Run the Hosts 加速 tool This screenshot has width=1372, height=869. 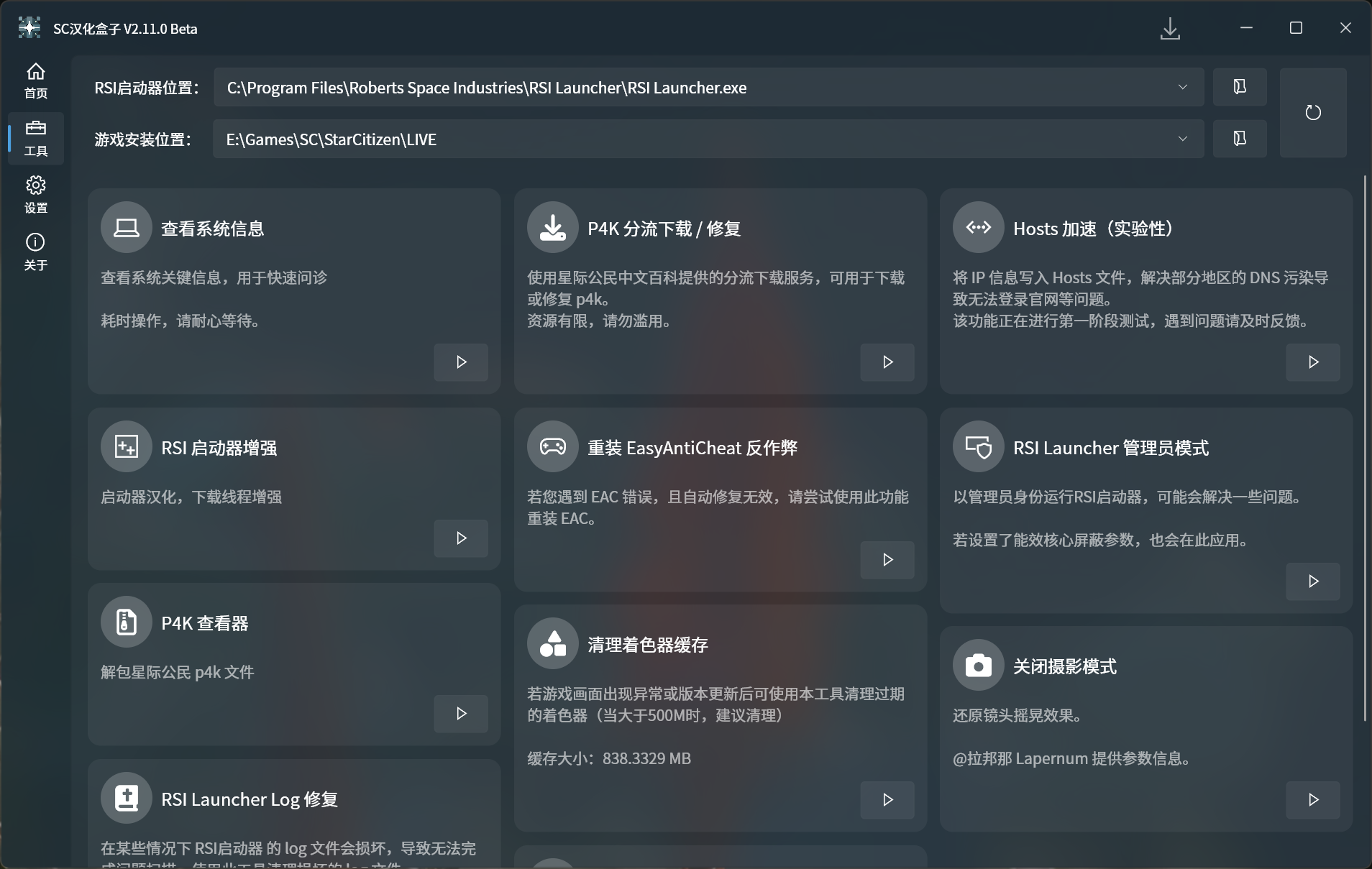click(1313, 362)
